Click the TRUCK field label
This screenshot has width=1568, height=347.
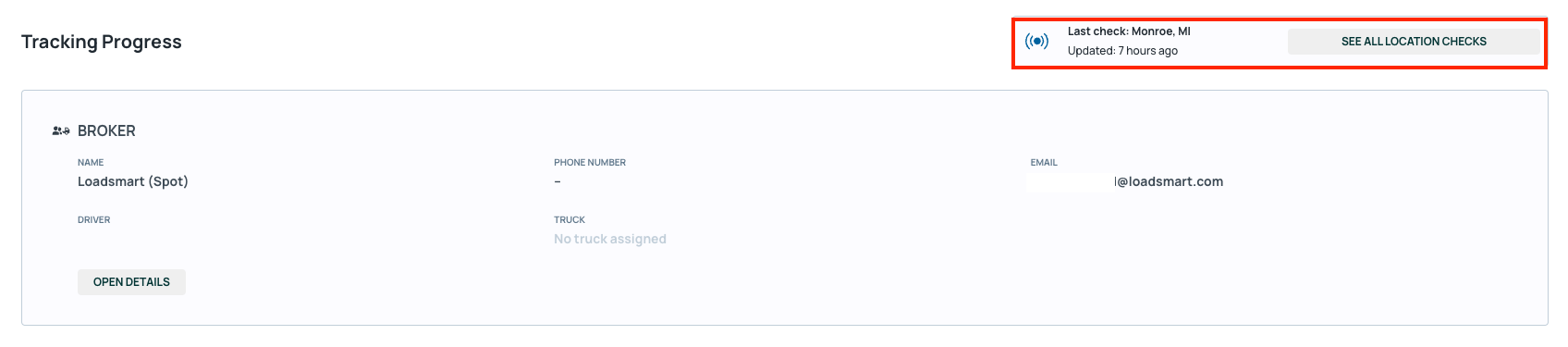(x=570, y=220)
